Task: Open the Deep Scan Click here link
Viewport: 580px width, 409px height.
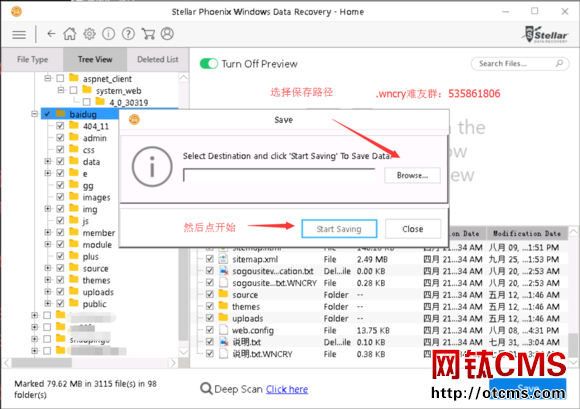Action: [x=287, y=389]
